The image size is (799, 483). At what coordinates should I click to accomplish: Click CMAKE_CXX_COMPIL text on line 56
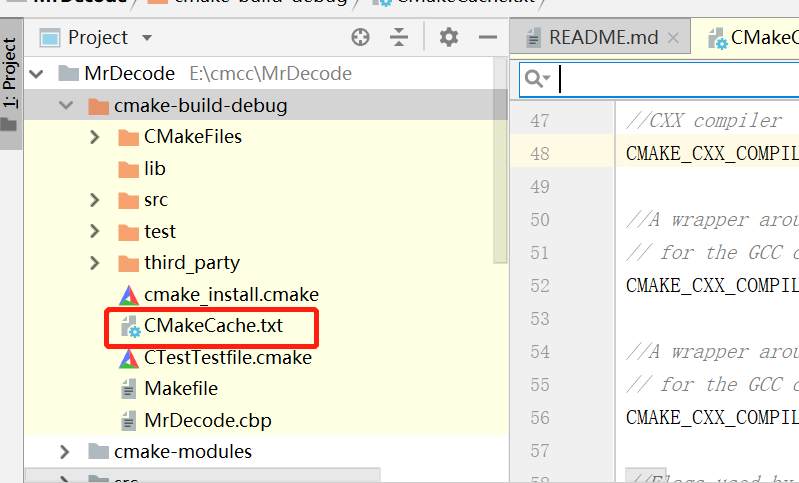tap(712, 418)
